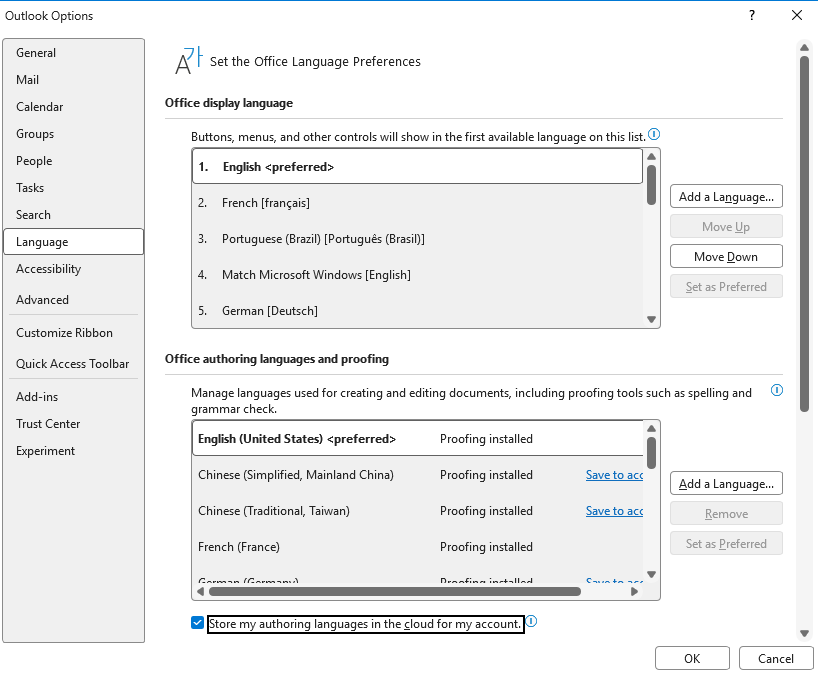818x677 pixels.
Task: Click main options pane scroll up arrow
Action: tap(804, 47)
